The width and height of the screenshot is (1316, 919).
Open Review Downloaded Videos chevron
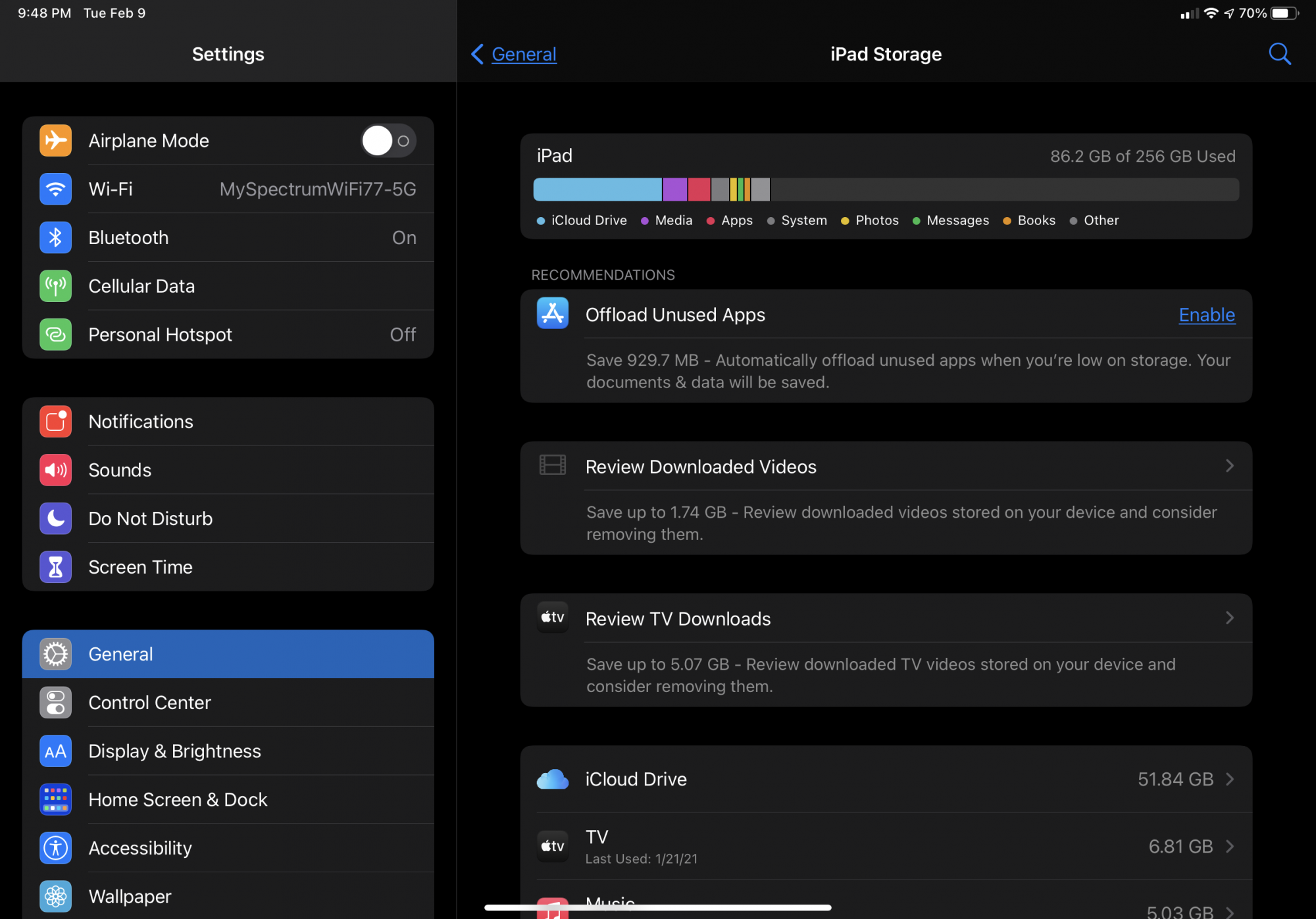click(x=1229, y=466)
